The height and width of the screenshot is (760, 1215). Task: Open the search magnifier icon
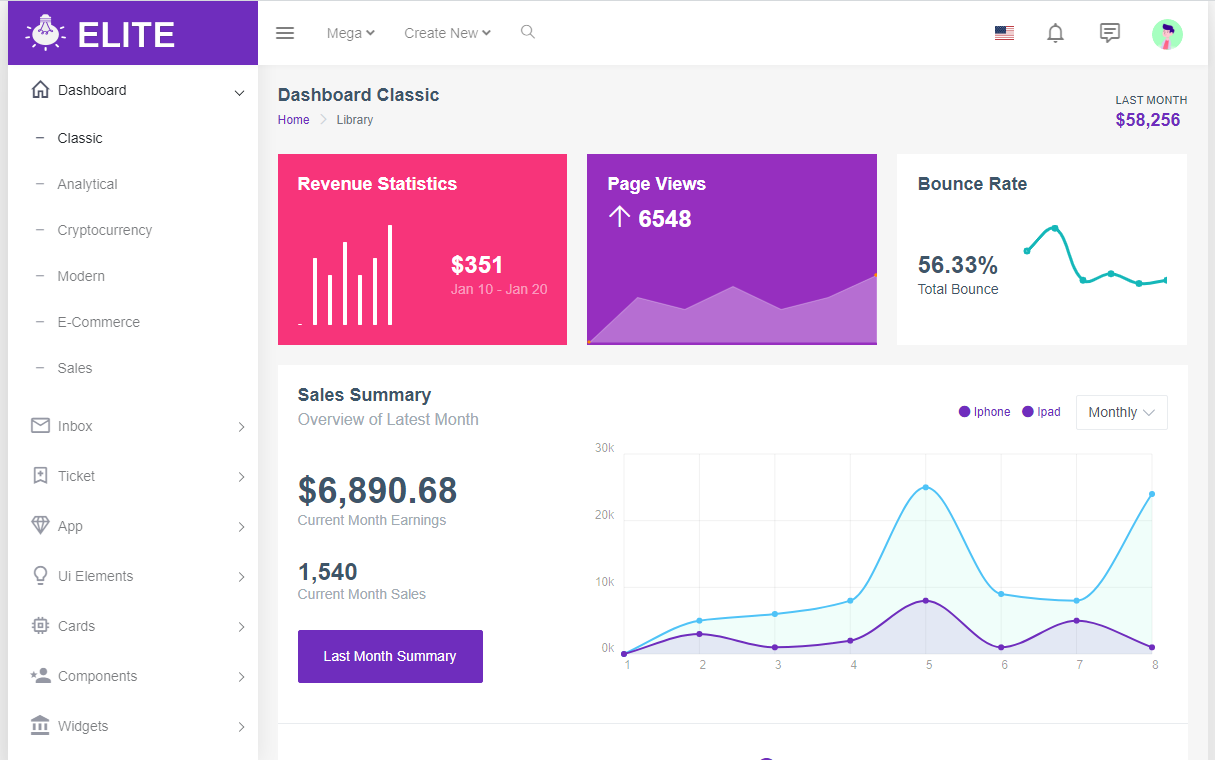527,32
